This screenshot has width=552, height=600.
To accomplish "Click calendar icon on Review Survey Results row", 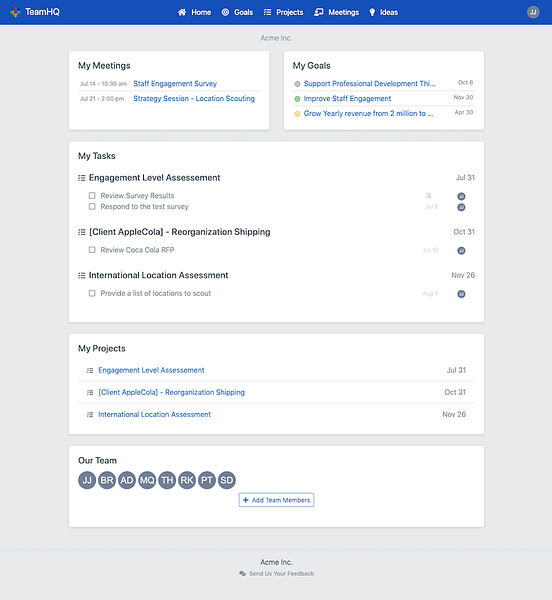I will click(x=428, y=196).
